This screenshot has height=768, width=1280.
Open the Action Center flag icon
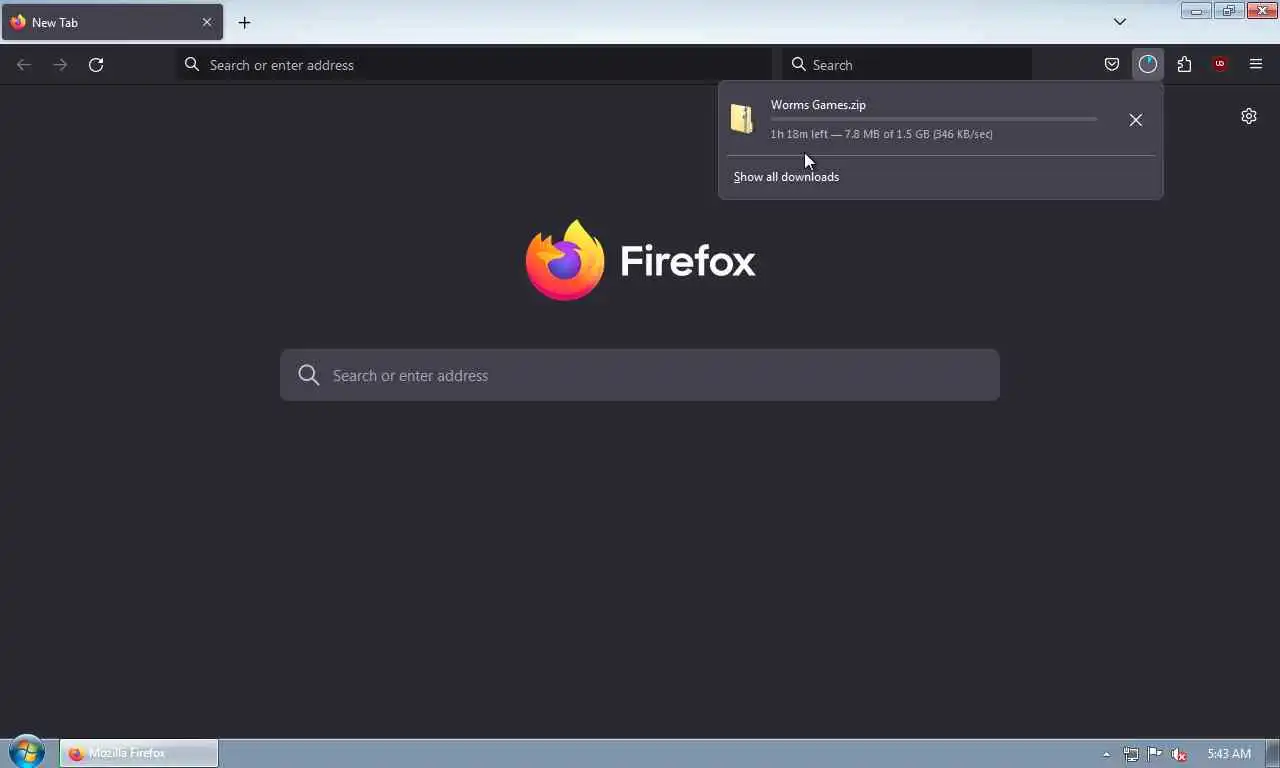(1154, 754)
